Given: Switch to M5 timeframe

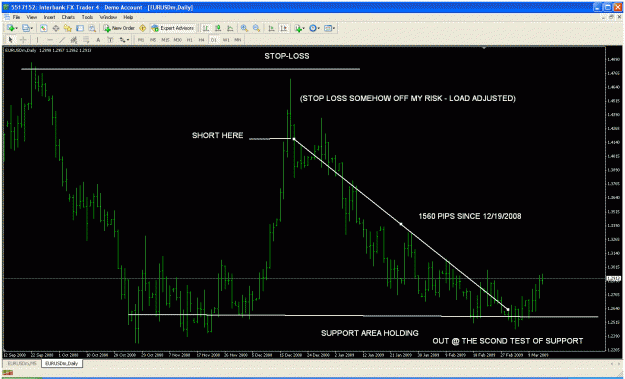Looking at the screenshot, I should click(x=153, y=39).
